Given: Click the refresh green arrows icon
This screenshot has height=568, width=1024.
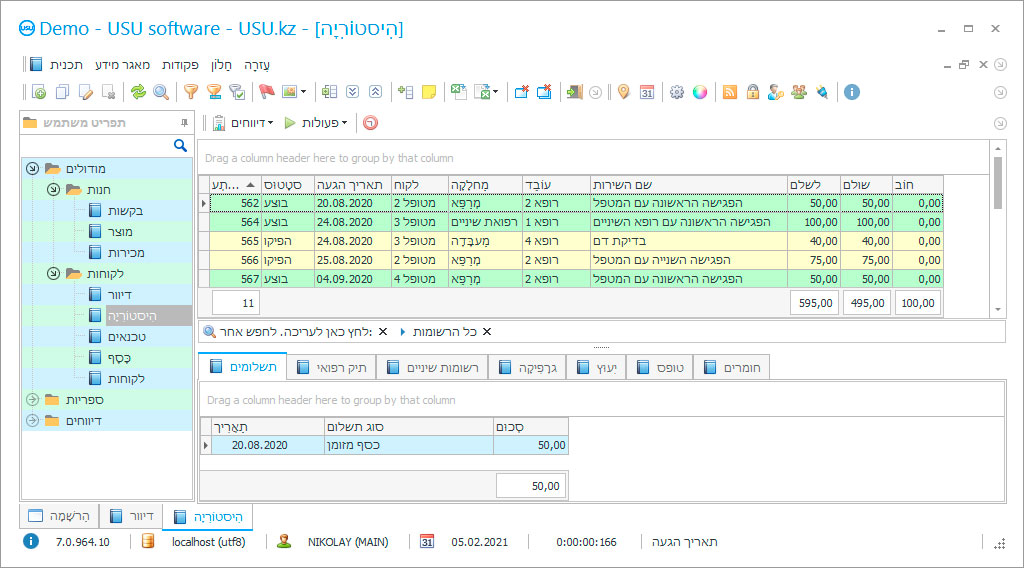Looking at the screenshot, I should tap(138, 92).
